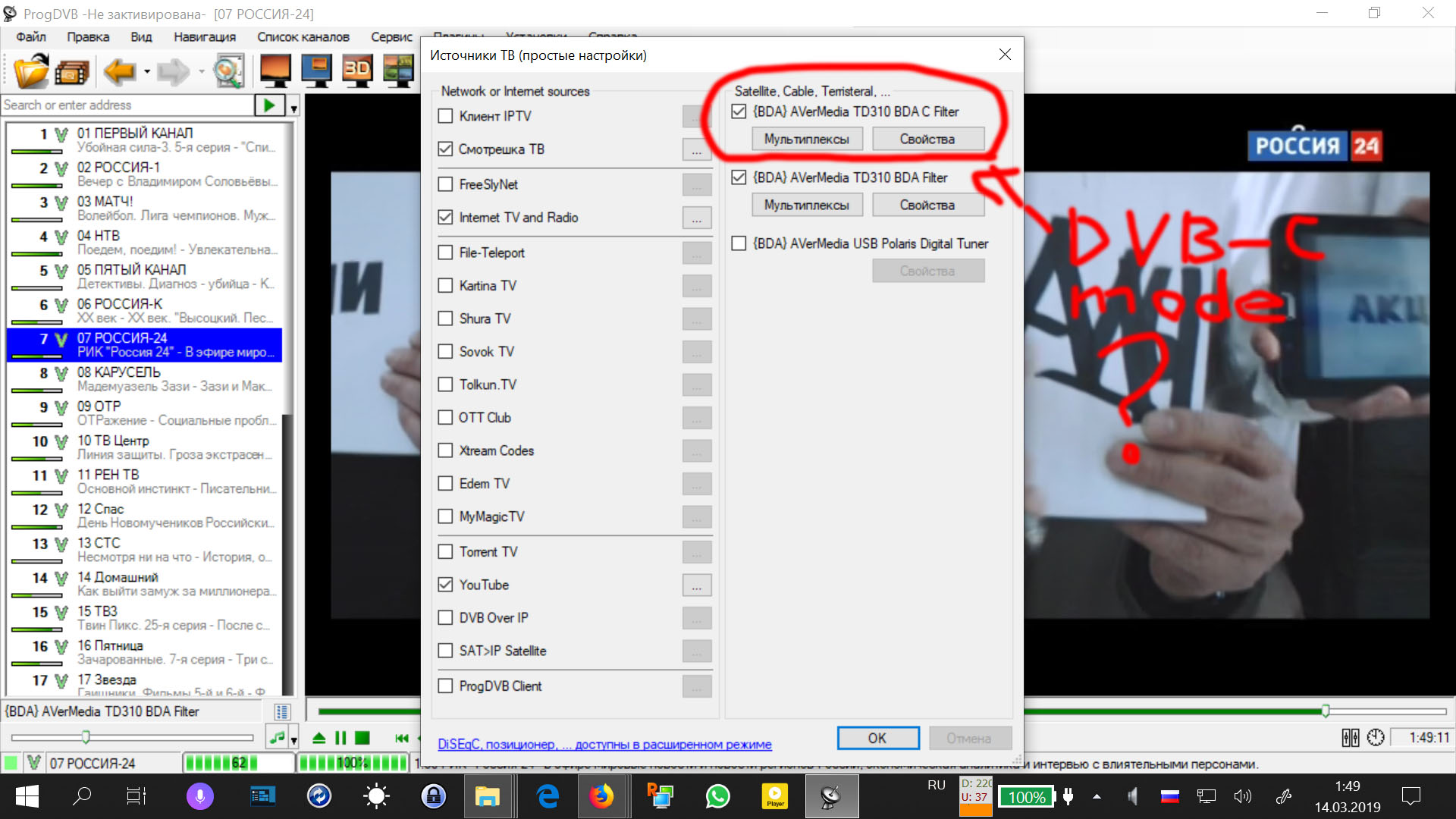Click Мультиплексы for TD310 BDA C Filter

tap(806, 139)
